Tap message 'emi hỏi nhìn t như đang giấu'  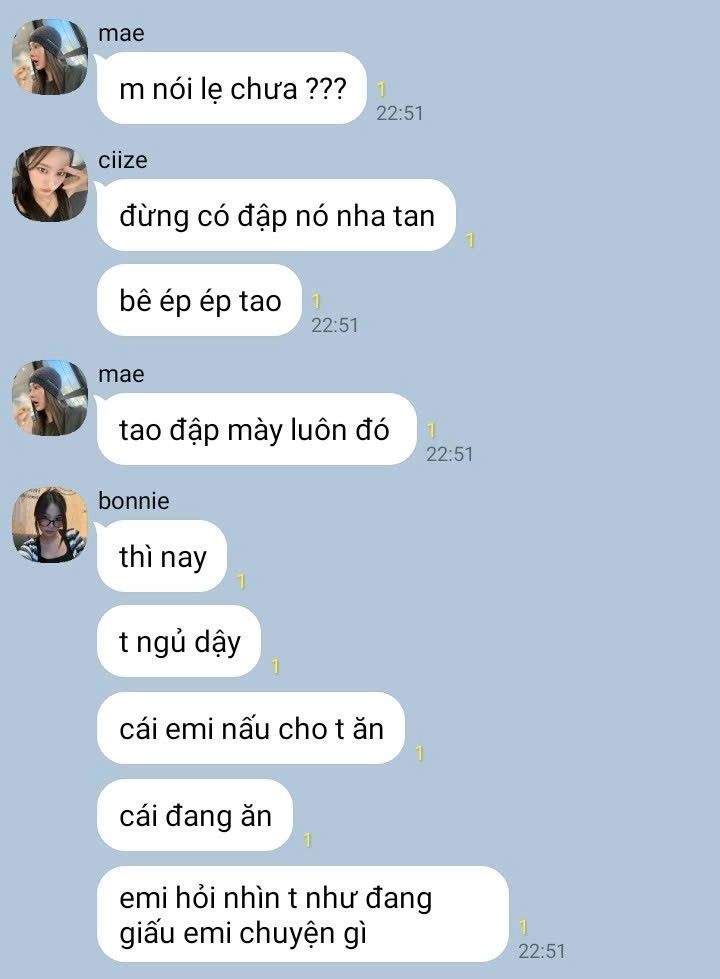303,915
